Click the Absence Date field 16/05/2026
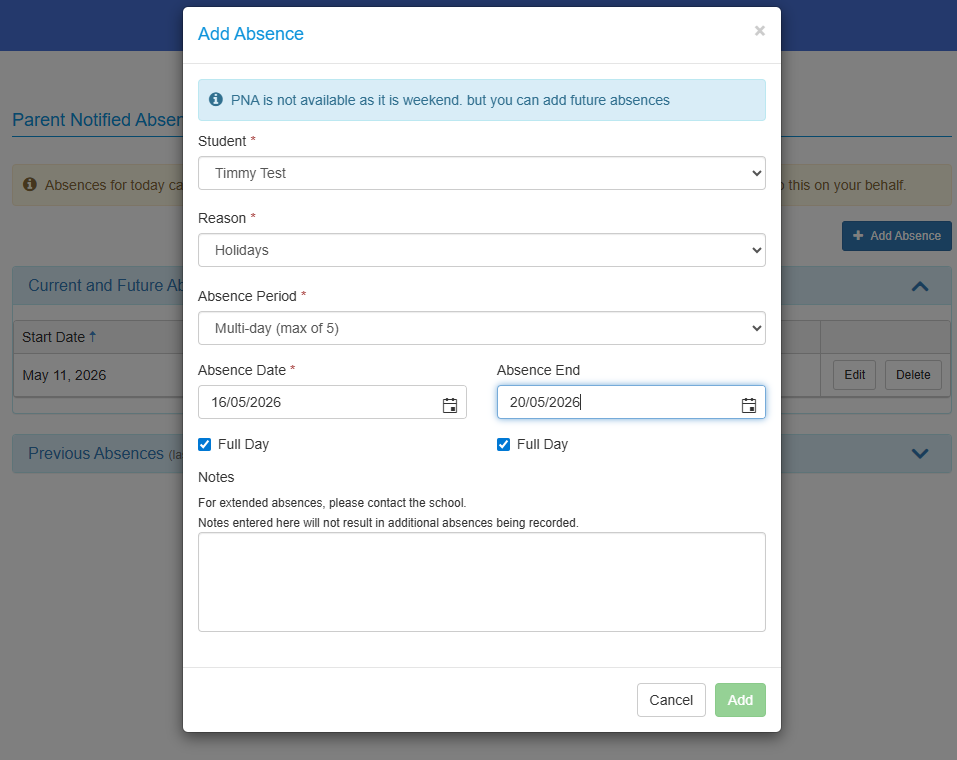This screenshot has height=760, width=957. click(x=332, y=402)
